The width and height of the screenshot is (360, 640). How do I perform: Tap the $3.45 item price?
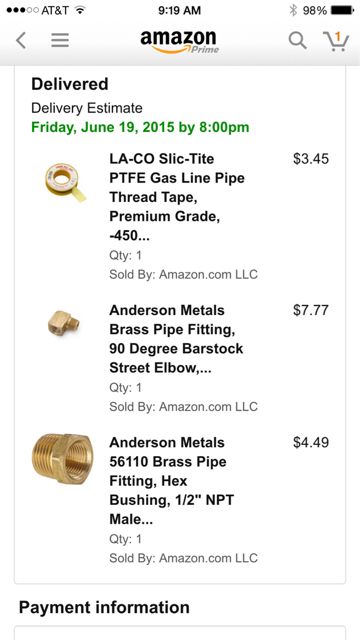coord(311,158)
